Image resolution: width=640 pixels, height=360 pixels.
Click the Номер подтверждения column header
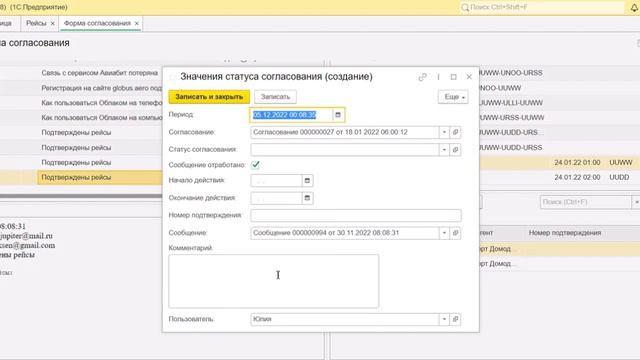tap(565, 233)
